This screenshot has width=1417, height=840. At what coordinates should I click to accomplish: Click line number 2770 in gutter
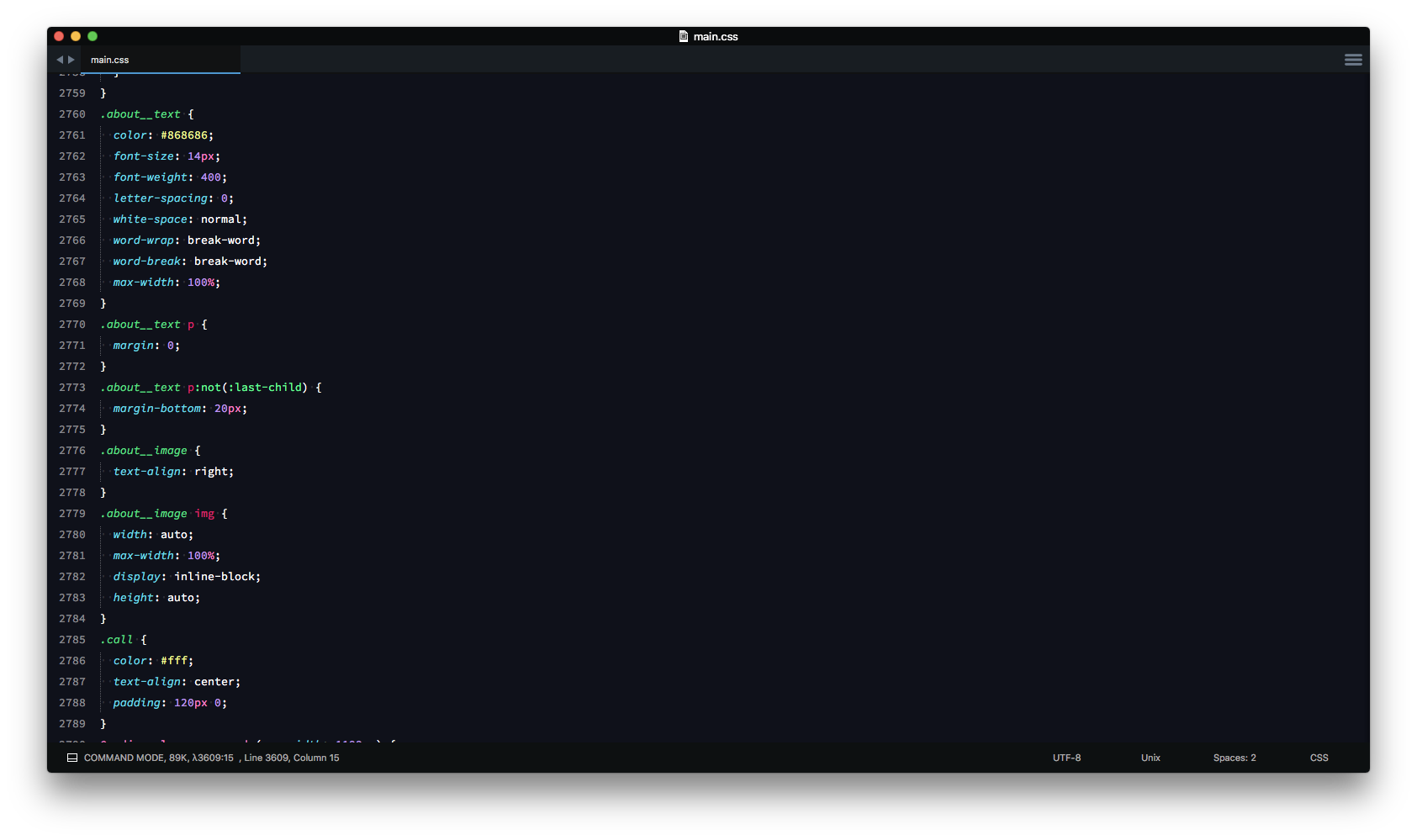(72, 325)
